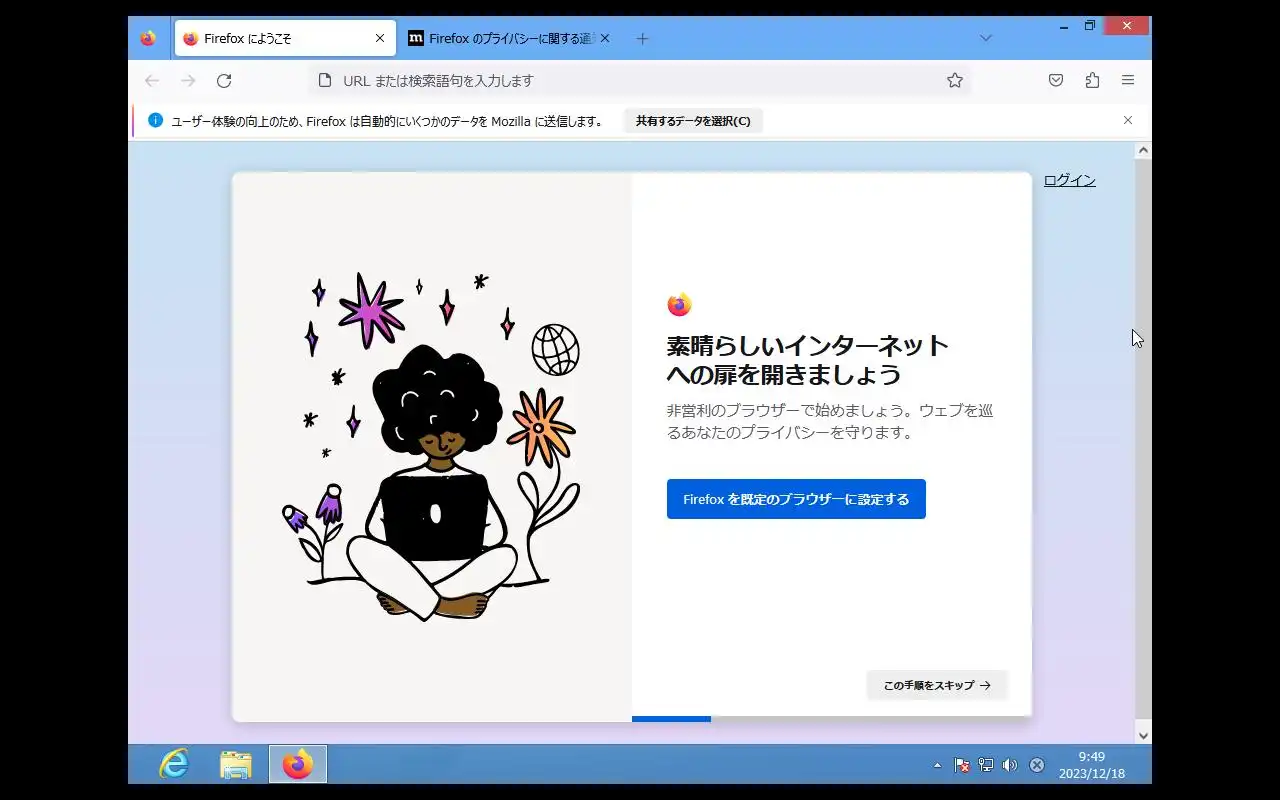Open the list all tabs dropdown

coord(985,39)
